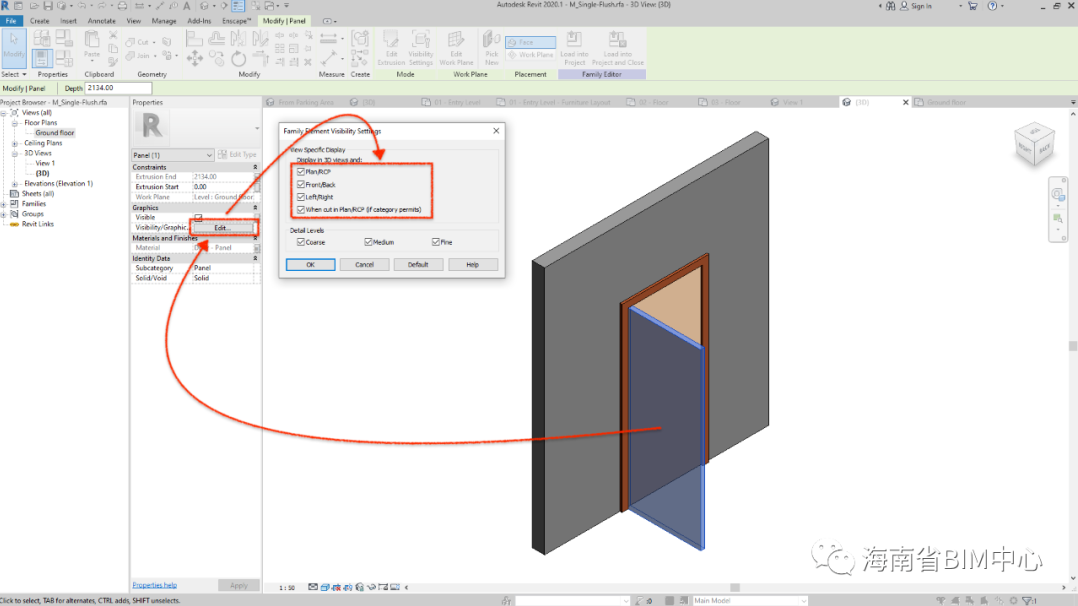Viewport: 1078px width, 606px height.
Task: Open Visibility Settings from the ribbon
Action: pos(421,46)
